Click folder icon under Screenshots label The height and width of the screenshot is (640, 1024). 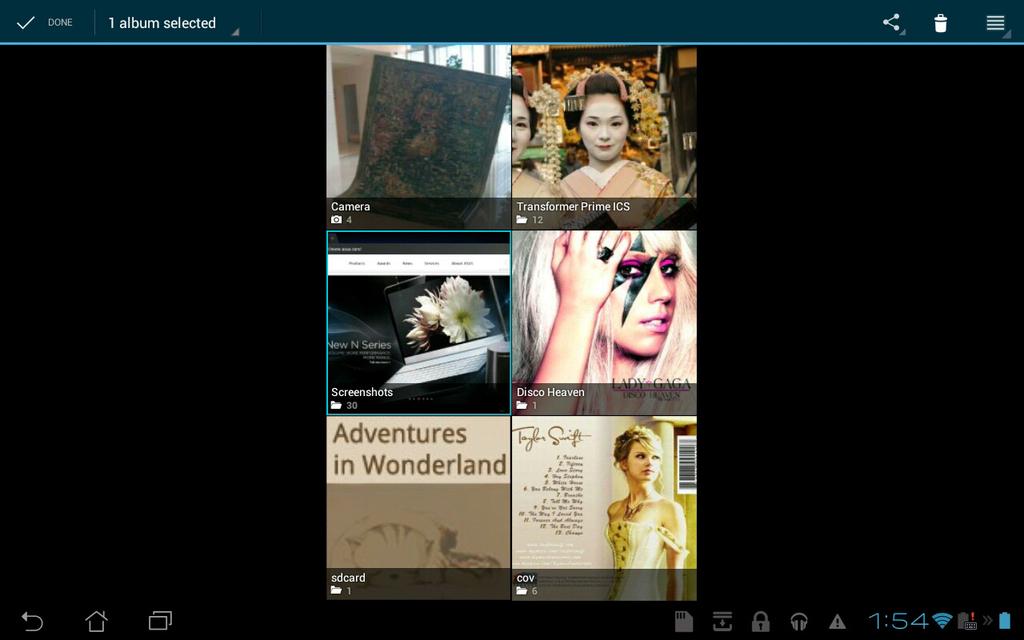click(336, 405)
